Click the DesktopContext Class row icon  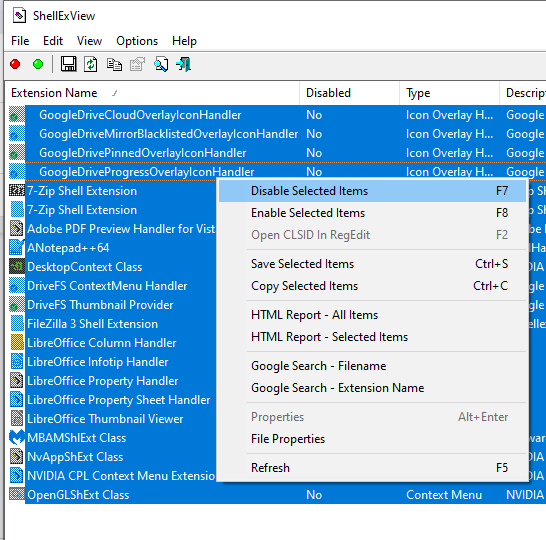(17, 267)
